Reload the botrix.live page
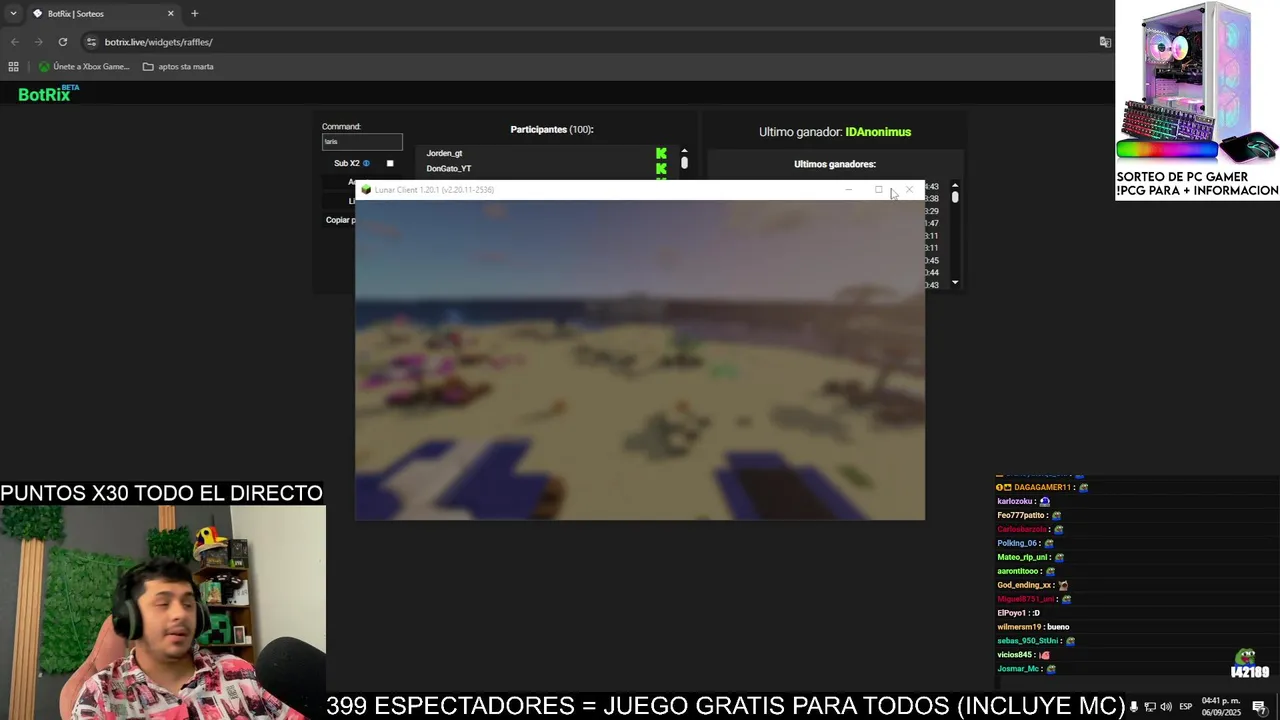This screenshot has width=1280, height=720. pyautogui.click(x=63, y=42)
